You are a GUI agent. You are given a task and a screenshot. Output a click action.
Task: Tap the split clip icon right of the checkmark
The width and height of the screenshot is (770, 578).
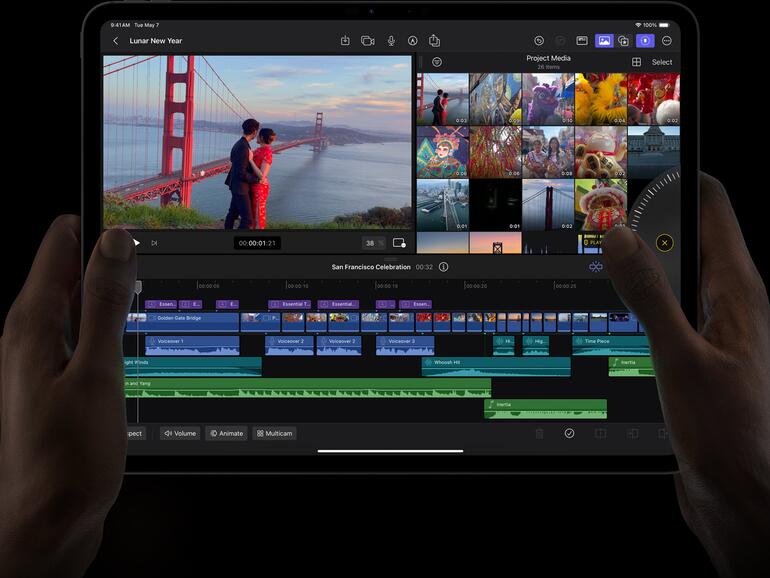click(601, 433)
